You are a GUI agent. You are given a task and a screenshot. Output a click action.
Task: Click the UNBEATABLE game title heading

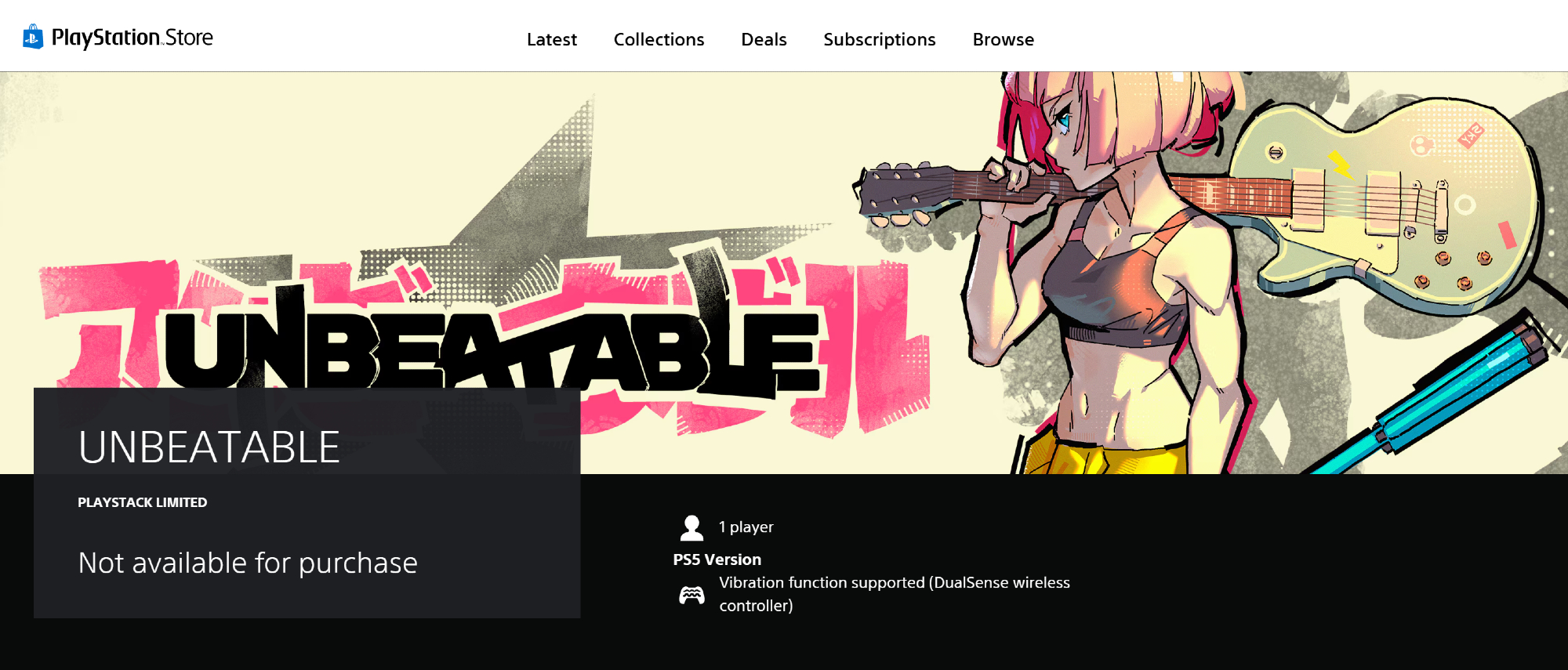coord(209,447)
